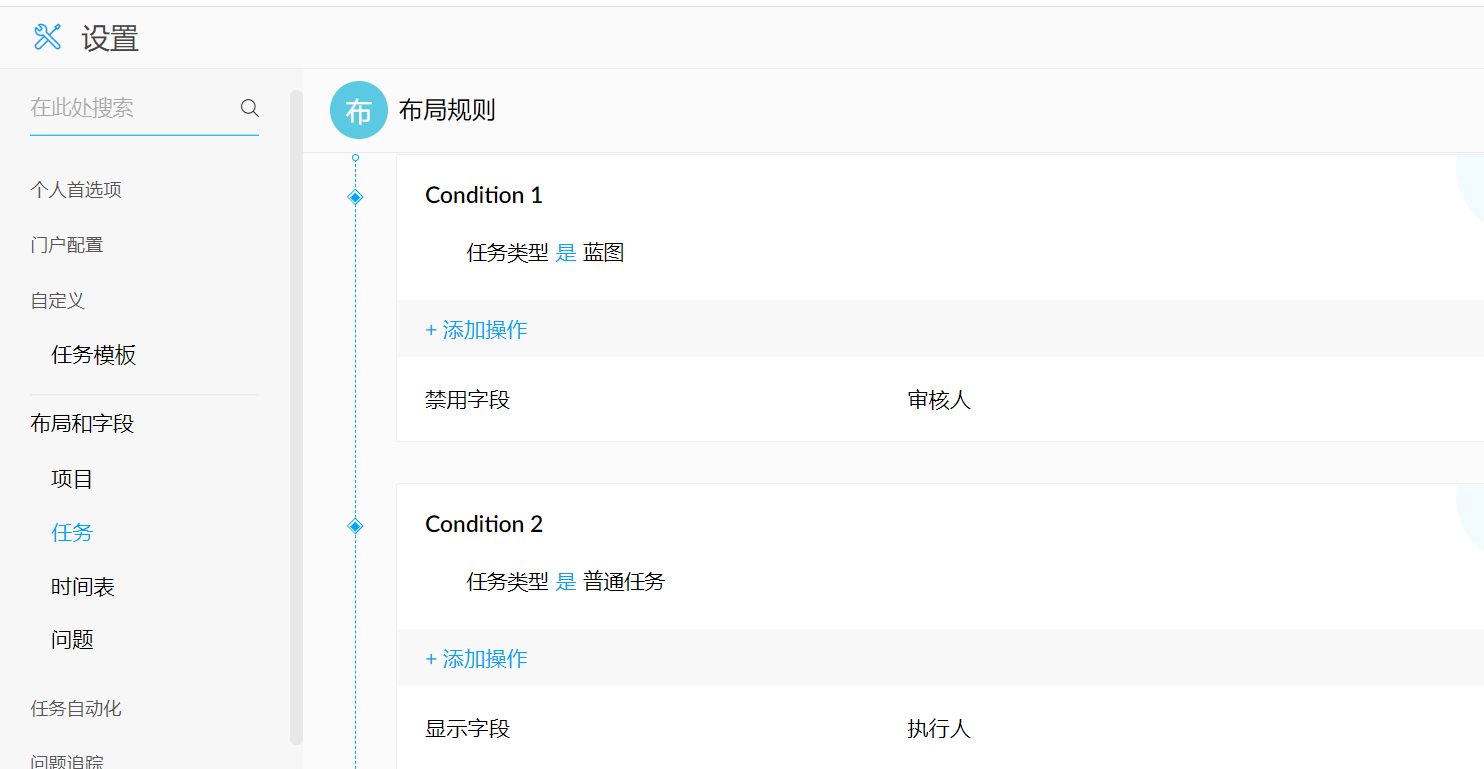1484x769 pixels.
Task: Focus the 在此处搜索 search field
Action: point(130,108)
